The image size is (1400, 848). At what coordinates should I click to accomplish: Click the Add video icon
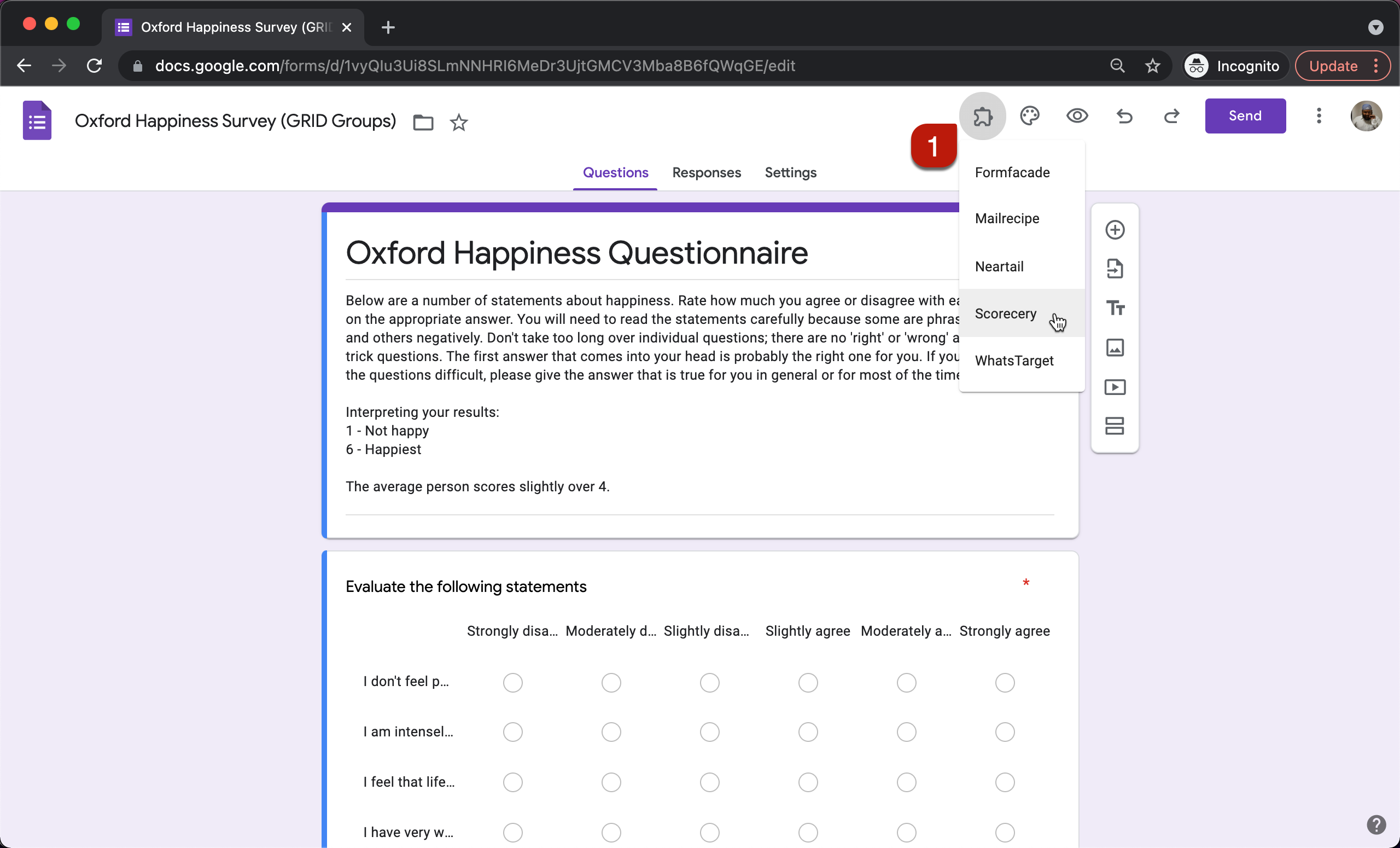coord(1115,387)
